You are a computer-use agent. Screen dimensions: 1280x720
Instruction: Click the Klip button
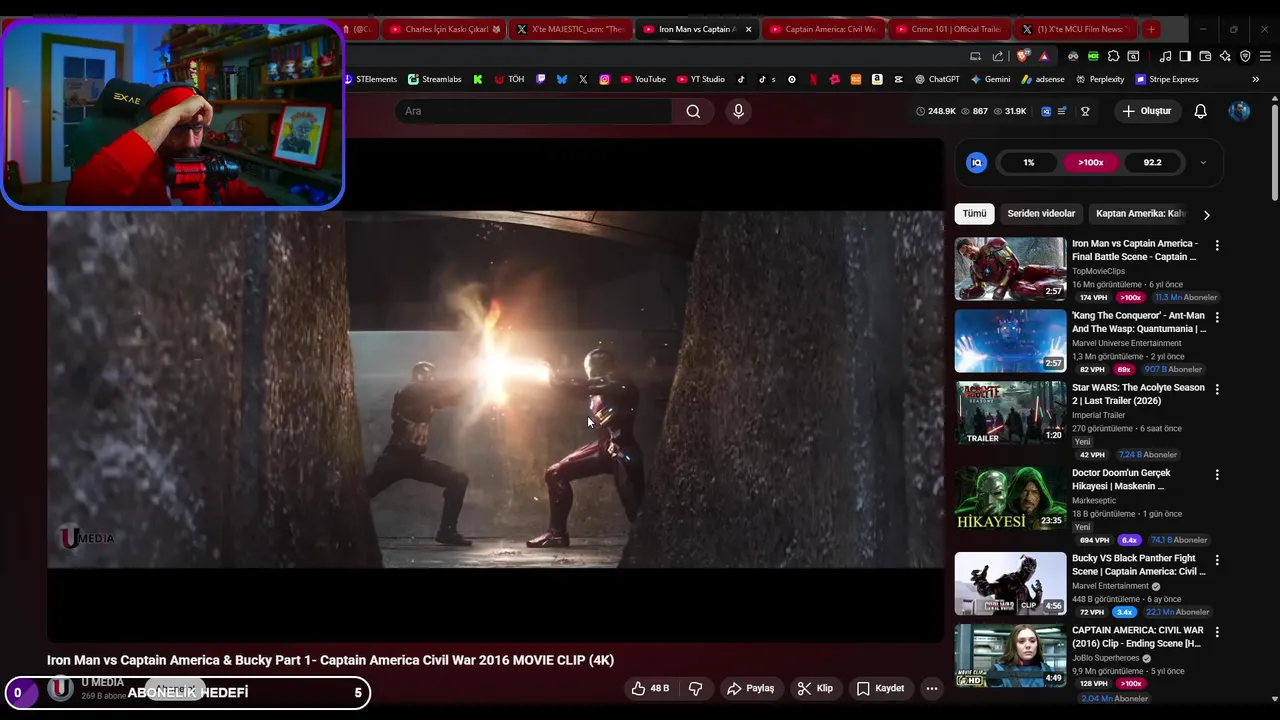click(815, 688)
